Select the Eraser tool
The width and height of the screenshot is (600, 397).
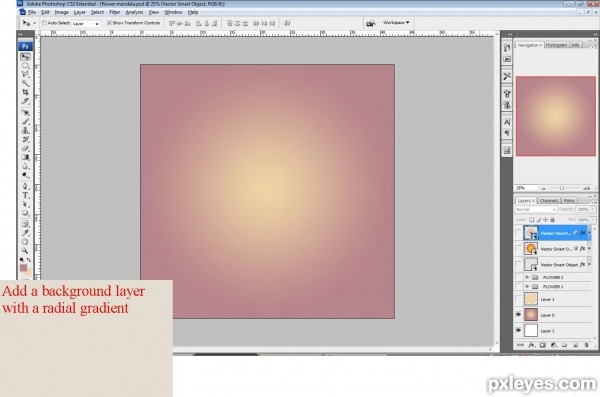click(25, 148)
